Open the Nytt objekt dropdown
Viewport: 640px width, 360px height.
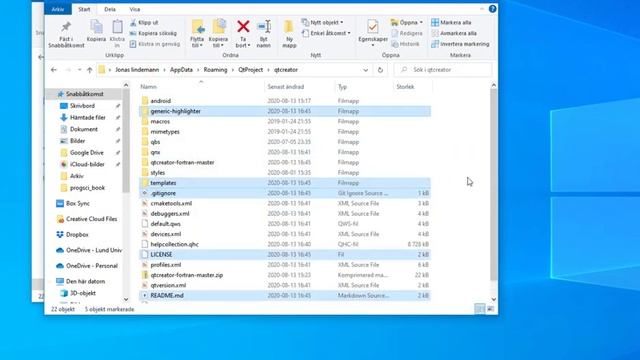tap(323, 22)
